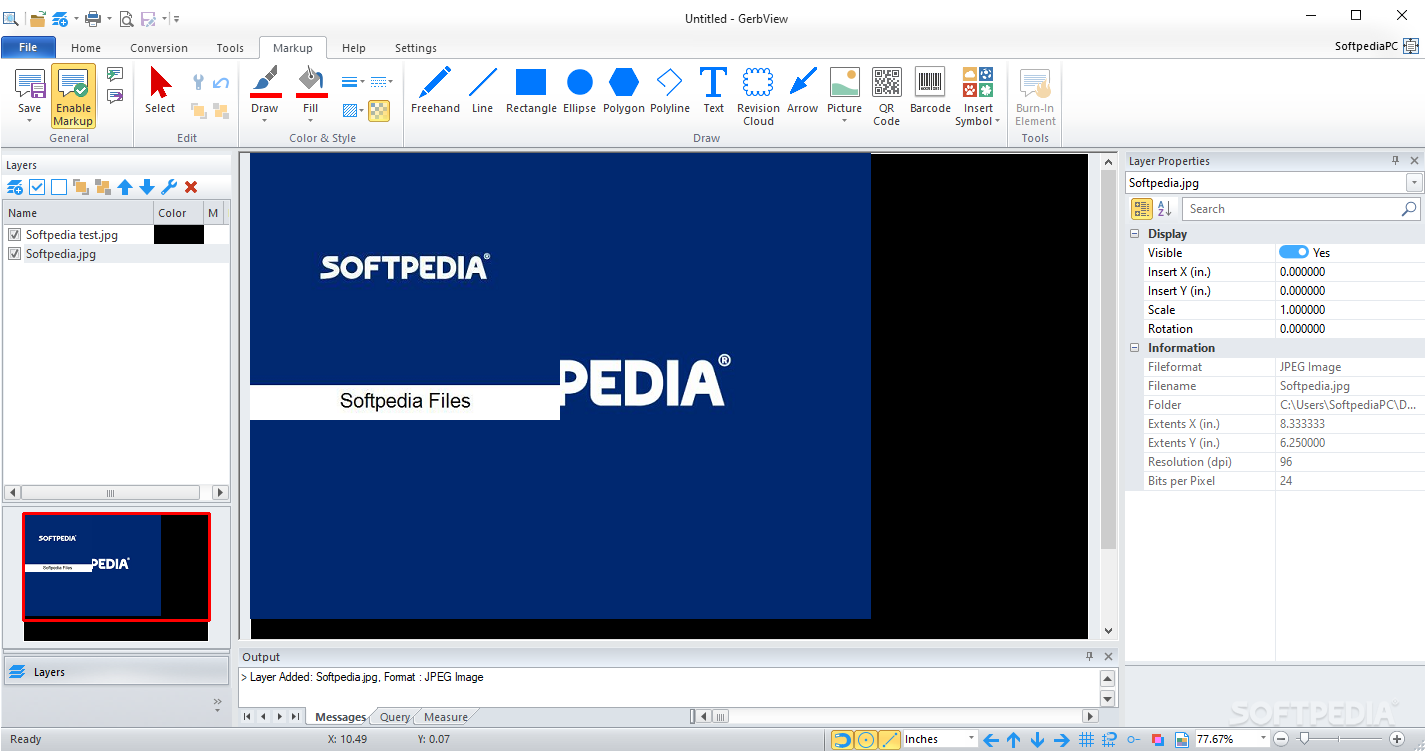The width and height of the screenshot is (1426, 752).
Task: Delete layer with the red X icon
Action: (x=191, y=187)
